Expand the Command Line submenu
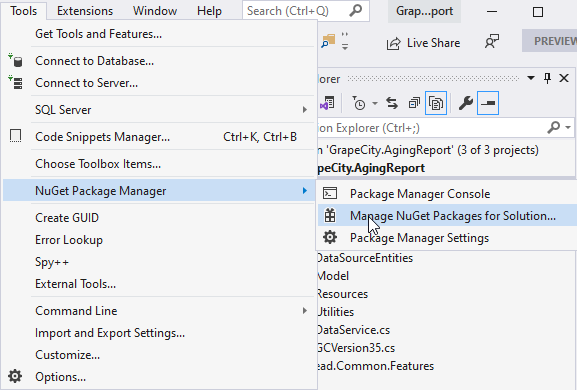 tap(159, 311)
